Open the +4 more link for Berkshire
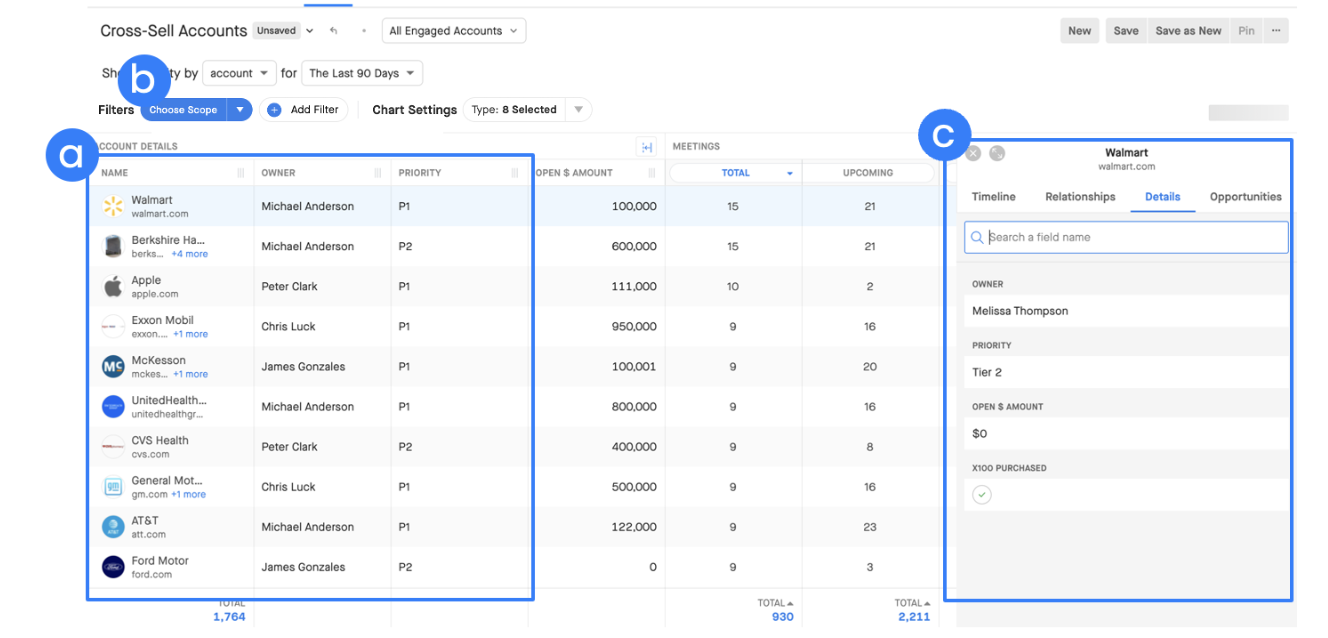Screen dimensions: 1328x638 [x=189, y=254]
